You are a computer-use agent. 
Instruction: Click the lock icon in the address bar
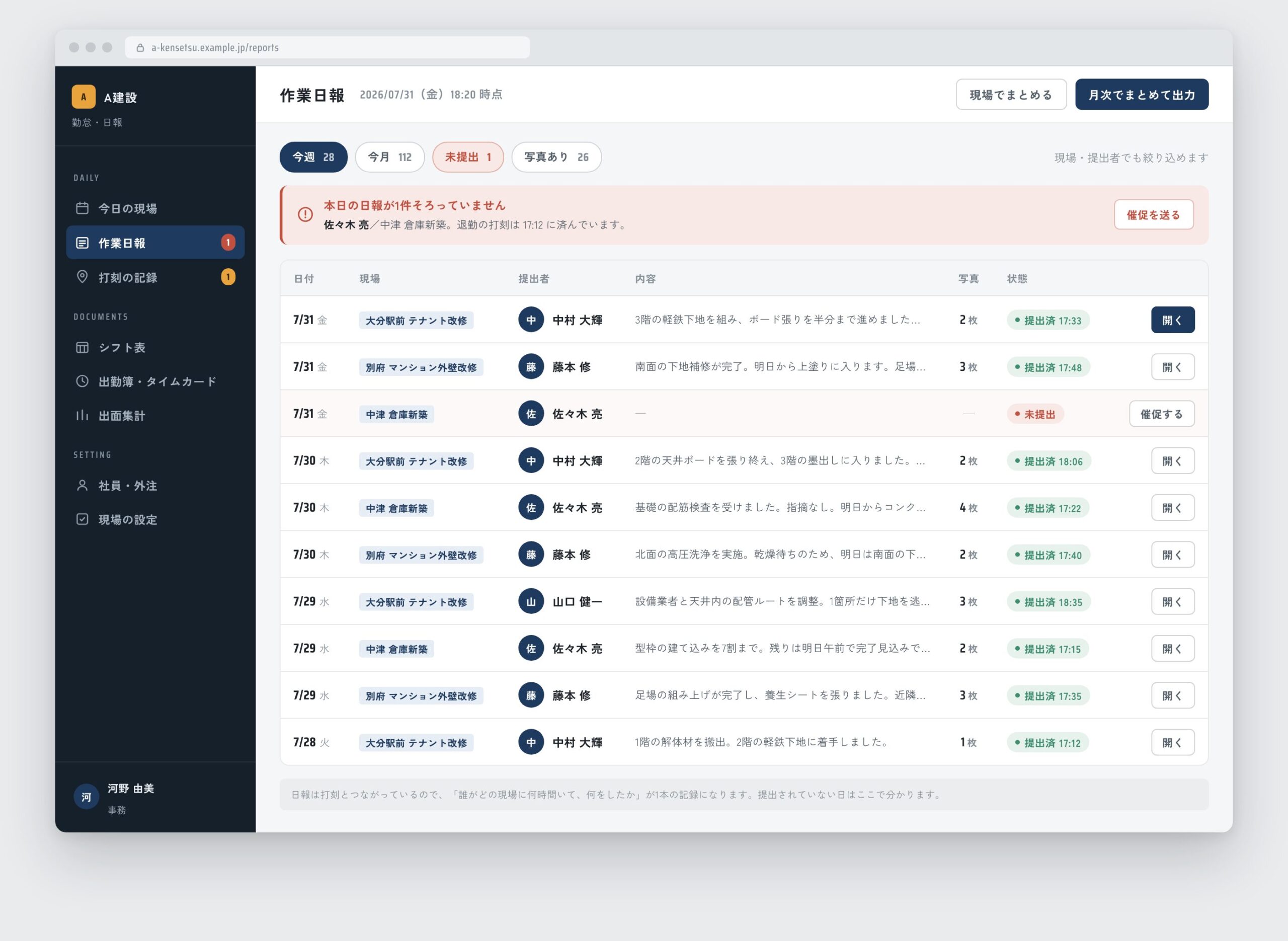point(140,48)
